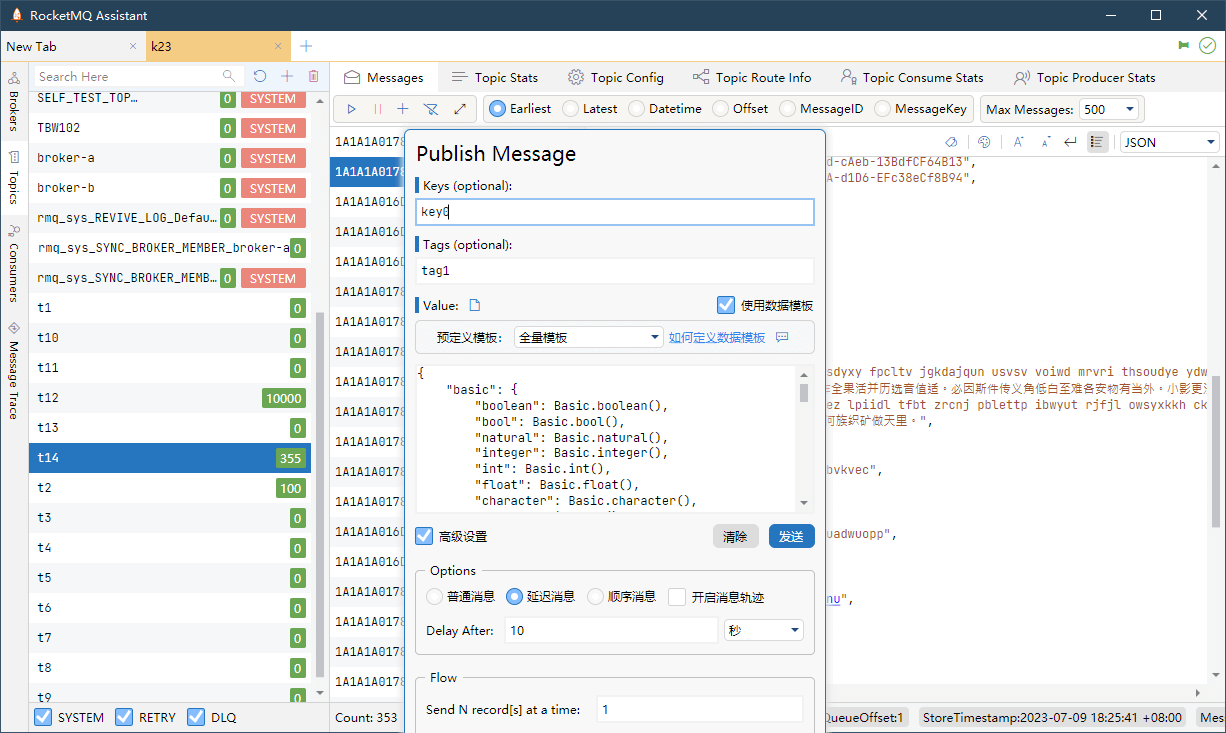
Task: Toggle the word wrap icon in the viewer toolbar
Action: pos(1070,142)
